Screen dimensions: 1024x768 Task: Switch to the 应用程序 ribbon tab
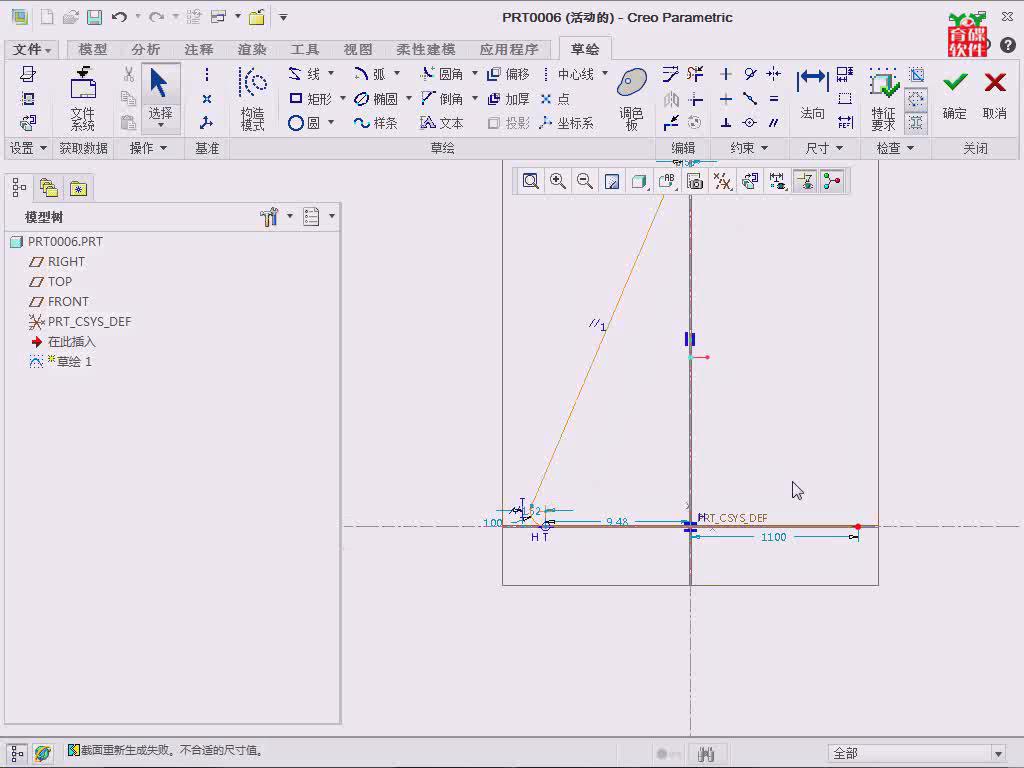click(x=509, y=50)
